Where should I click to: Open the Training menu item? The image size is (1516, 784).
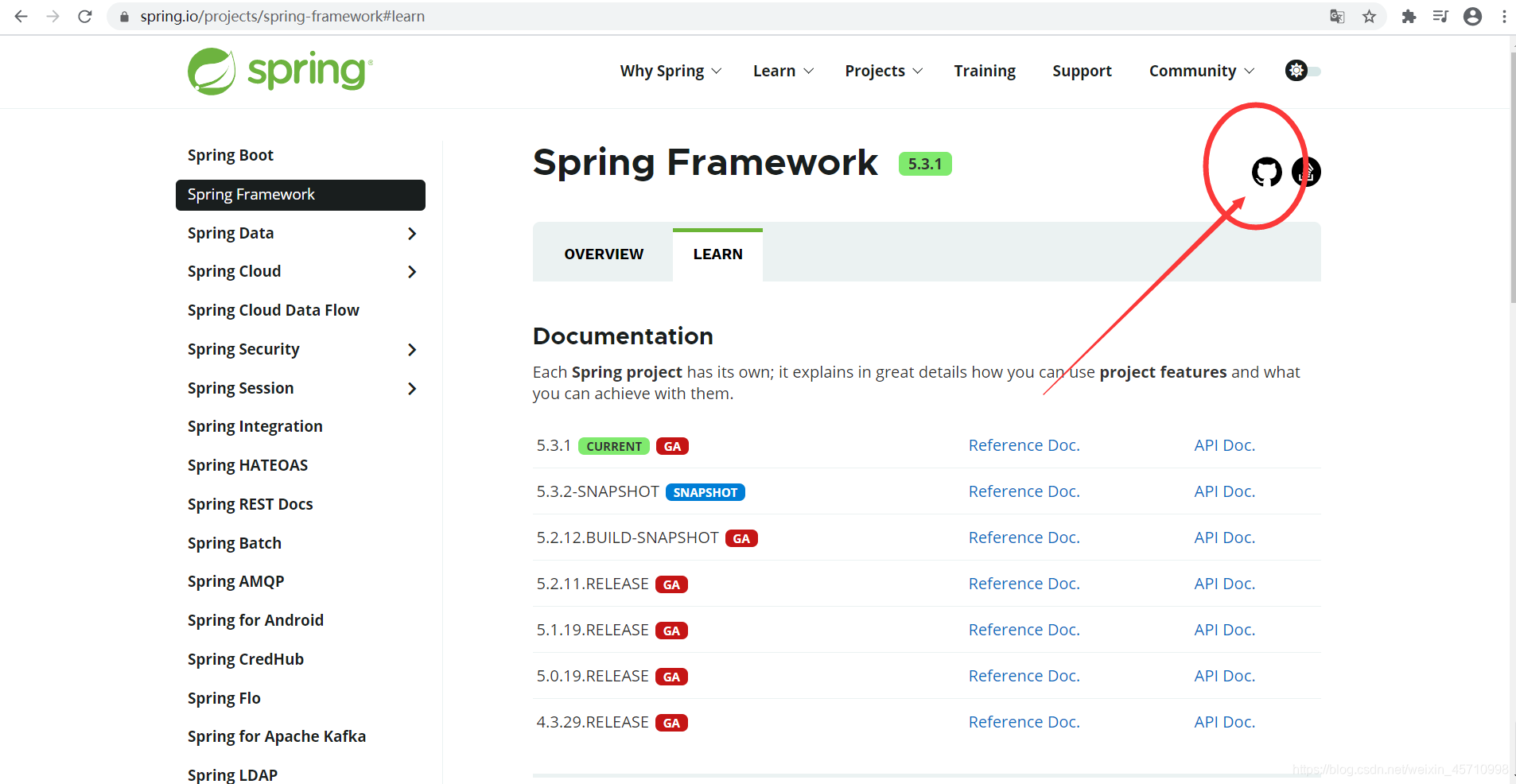coord(984,71)
